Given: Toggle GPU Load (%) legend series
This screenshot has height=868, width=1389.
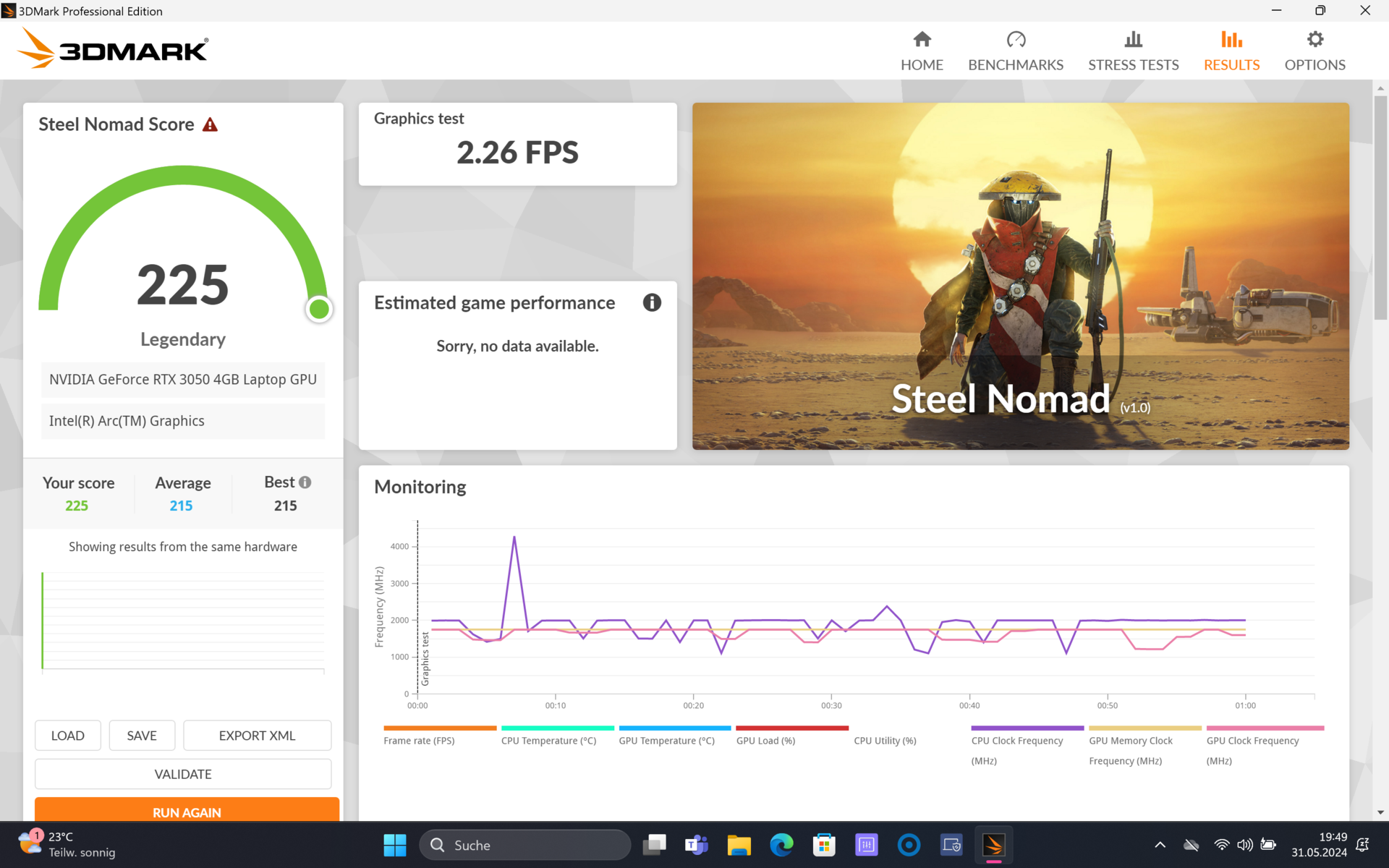Looking at the screenshot, I should 765,740.
